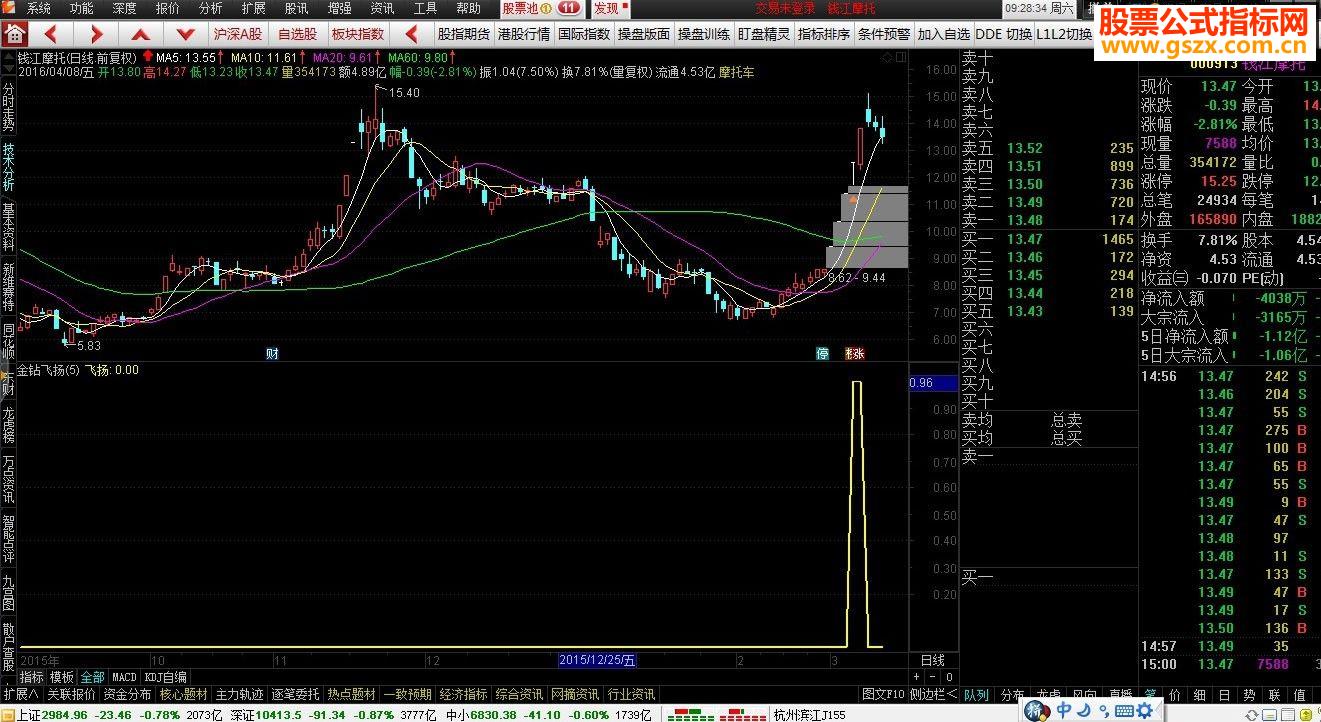Toggle L1L2切换 button
1321x722 pixels.
point(1064,34)
